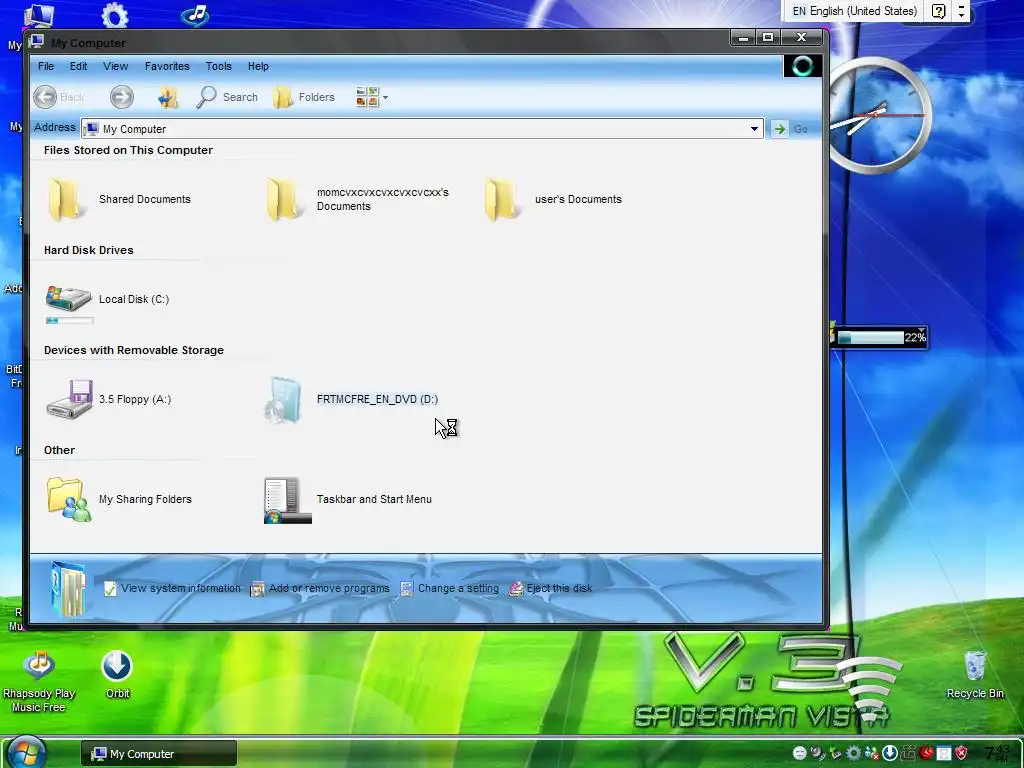Click the gear desktop icon at the top
The height and width of the screenshot is (768, 1024).
pyautogui.click(x=115, y=14)
